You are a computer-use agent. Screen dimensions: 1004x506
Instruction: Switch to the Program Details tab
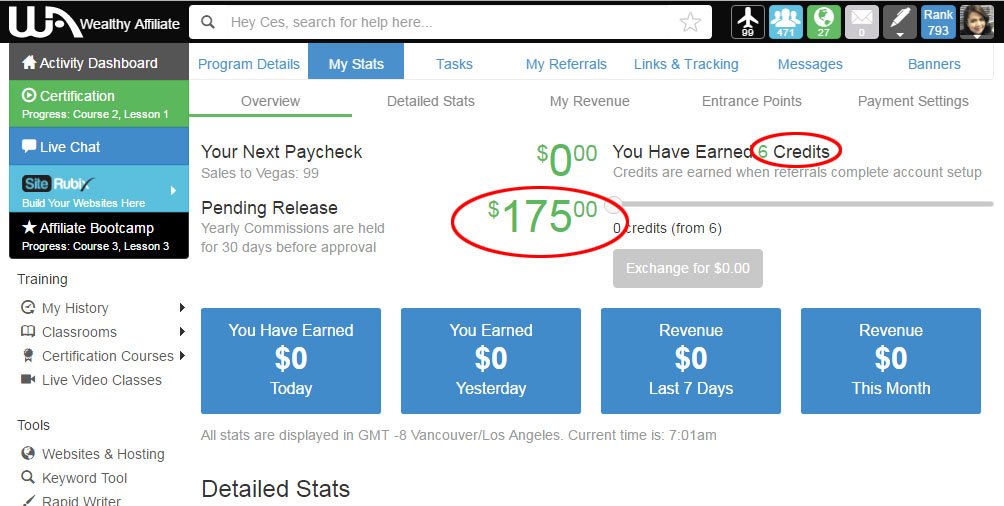(x=248, y=64)
